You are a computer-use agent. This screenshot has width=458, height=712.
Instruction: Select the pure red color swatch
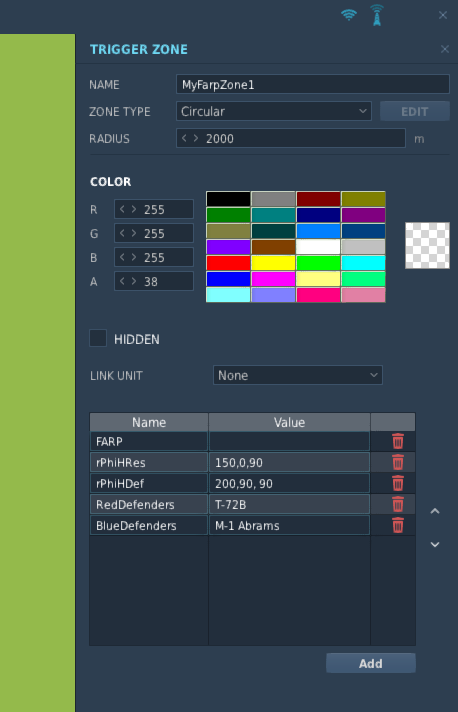pos(228,262)
